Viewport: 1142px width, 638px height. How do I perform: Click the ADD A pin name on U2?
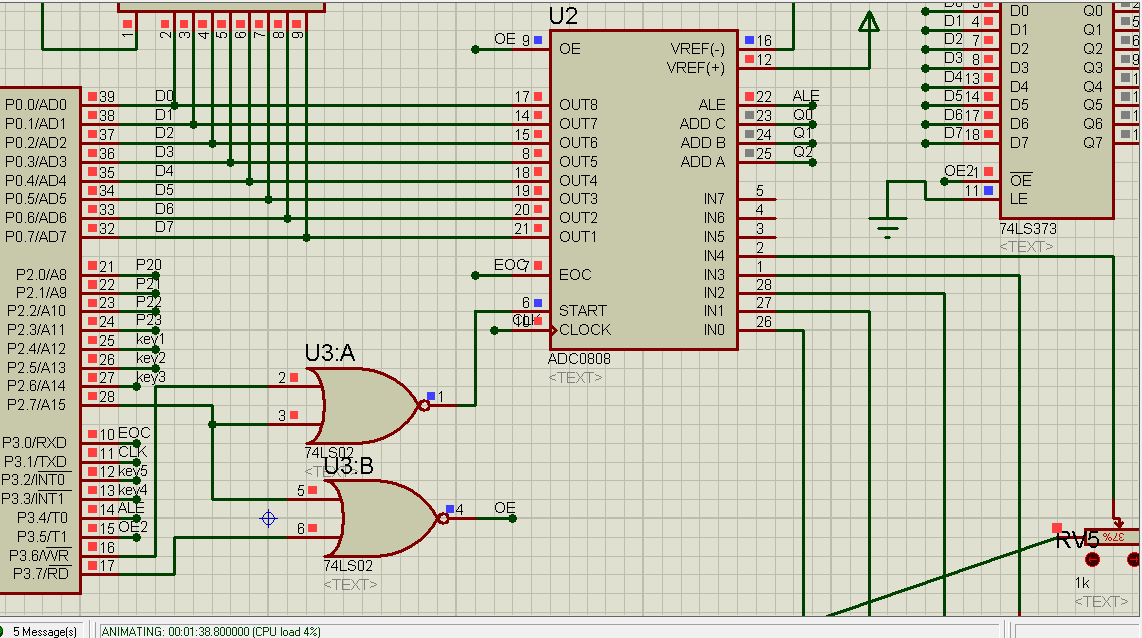pyautogui.click(x=703, y=162)
